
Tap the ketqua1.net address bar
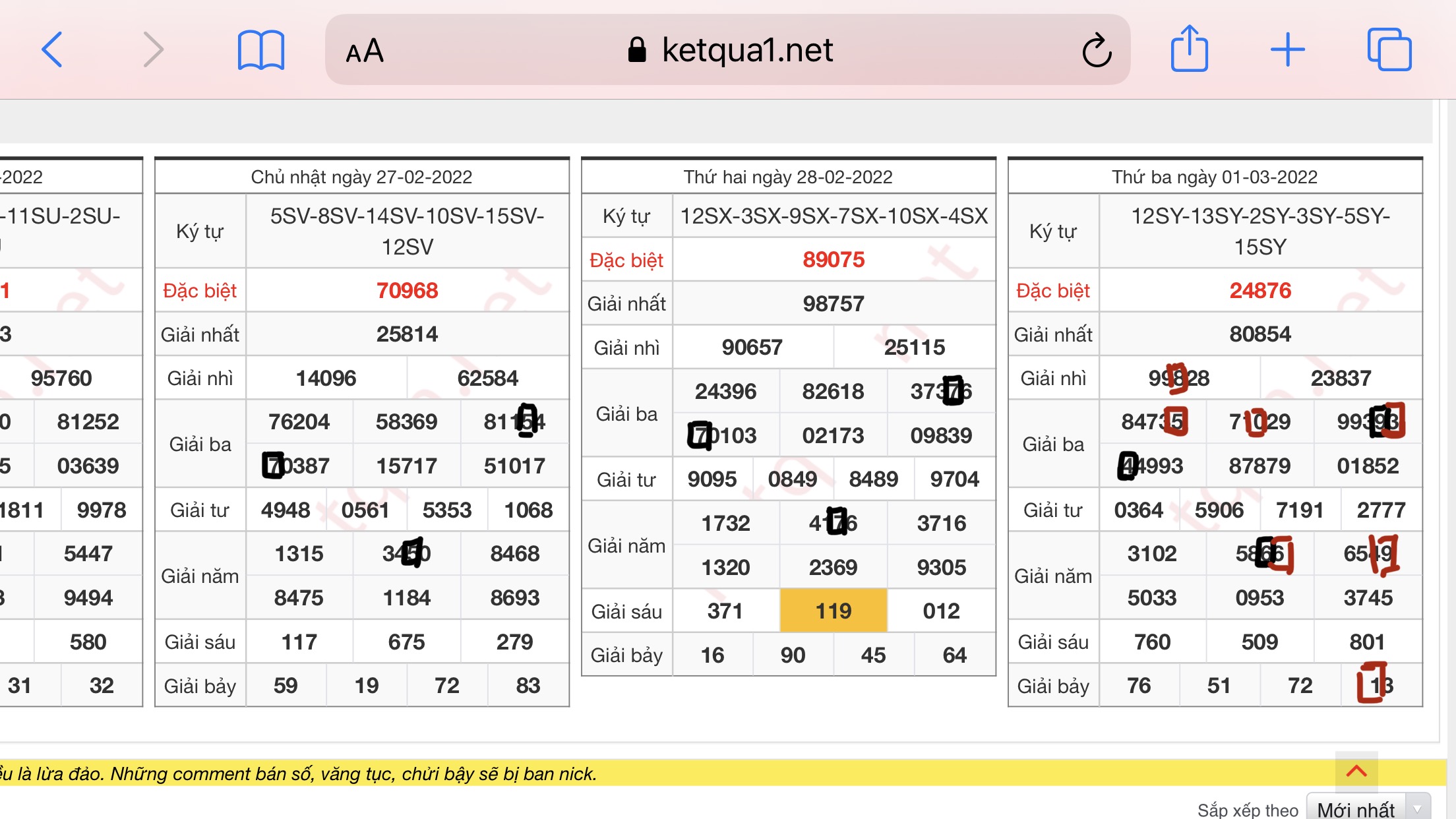[x=728, y=49]
